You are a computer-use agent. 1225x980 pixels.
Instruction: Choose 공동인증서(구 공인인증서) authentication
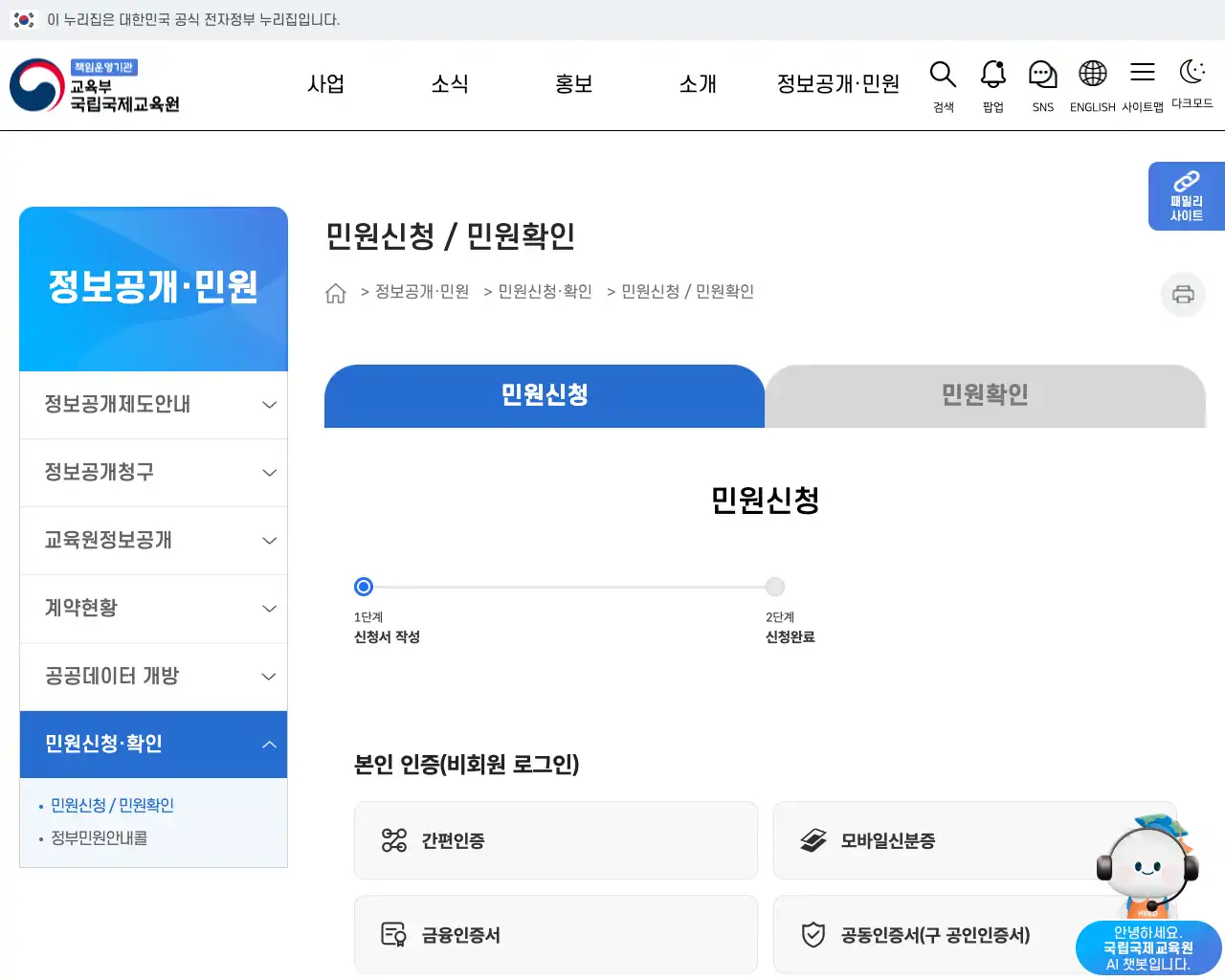975,935
